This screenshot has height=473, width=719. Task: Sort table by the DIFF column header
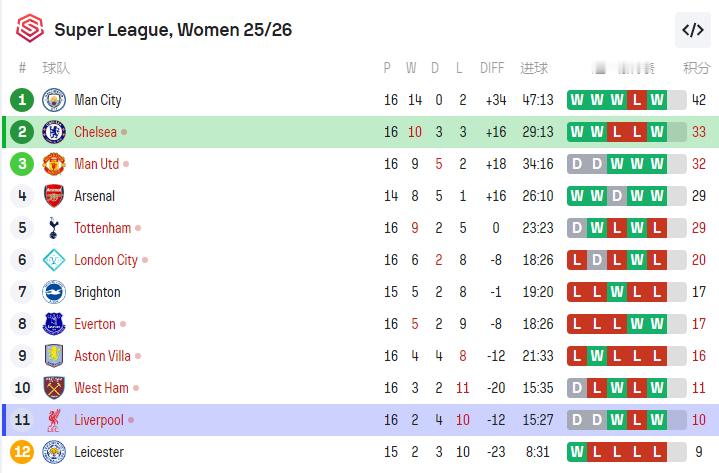[x=492, y=68]
